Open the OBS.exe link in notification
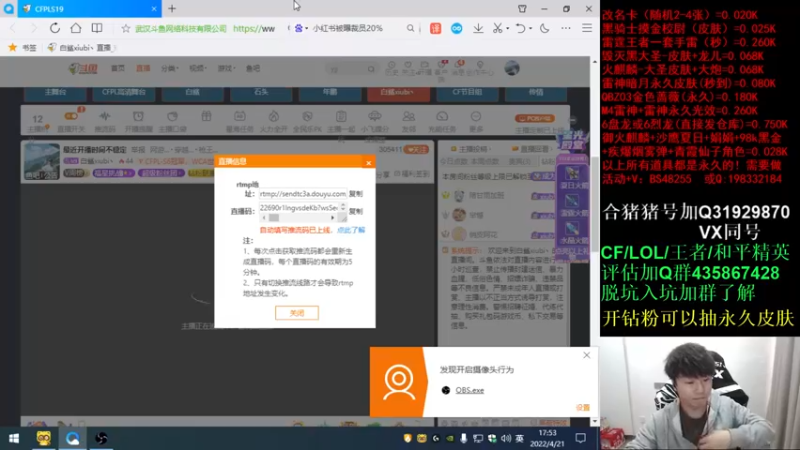 [x=469, y=390]
